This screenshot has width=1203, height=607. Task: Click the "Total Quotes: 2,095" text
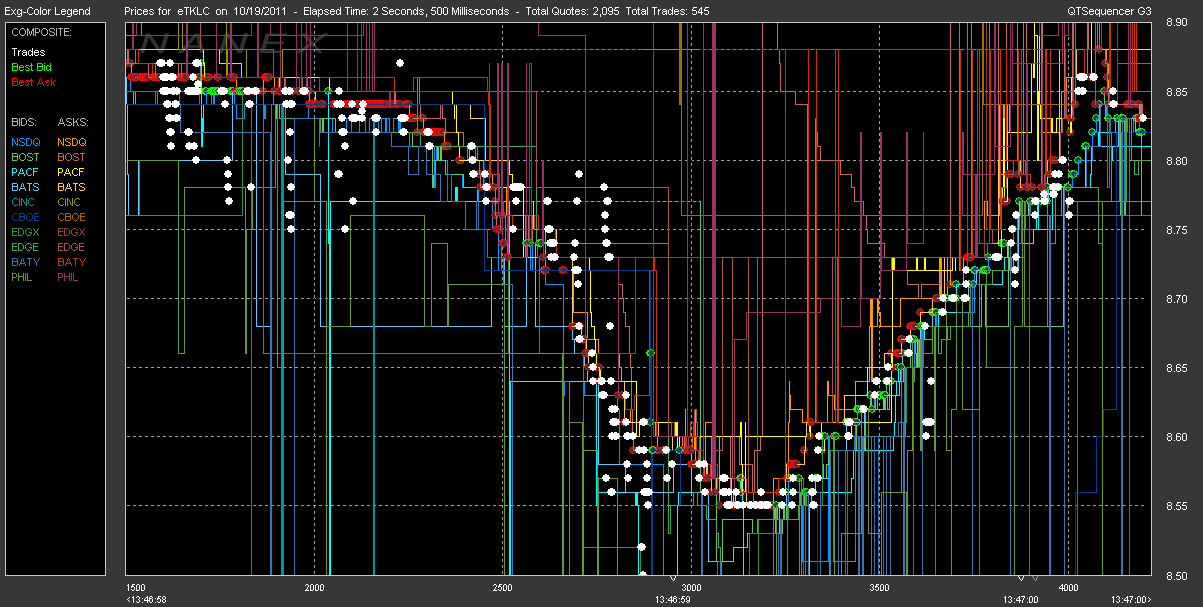574,11
